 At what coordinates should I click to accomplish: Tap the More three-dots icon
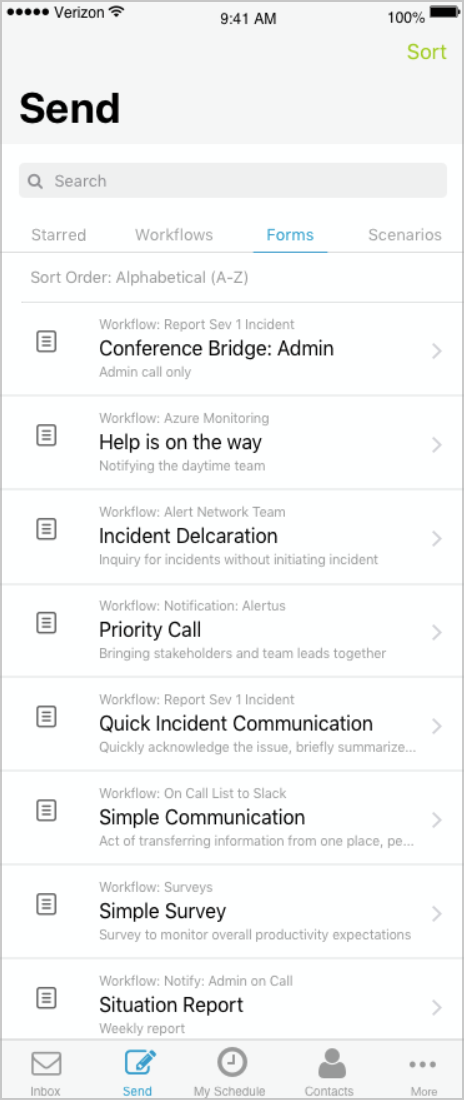coord(423,1064)
